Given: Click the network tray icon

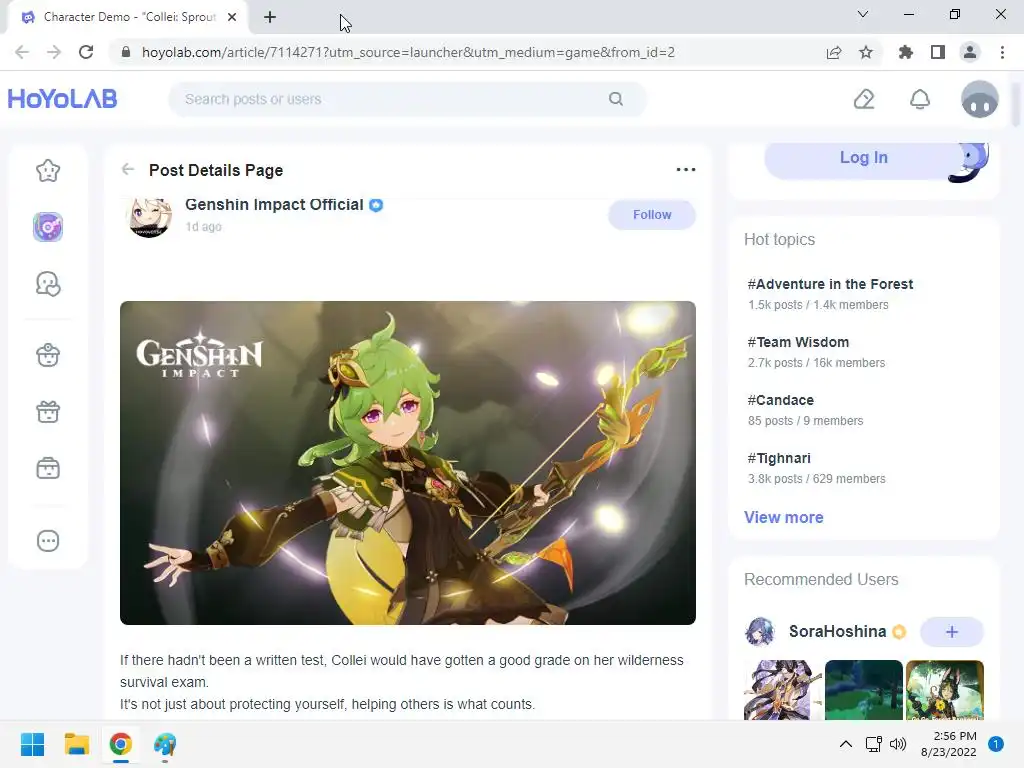Looking at the screenshot, I should click(x=873, y=744).
